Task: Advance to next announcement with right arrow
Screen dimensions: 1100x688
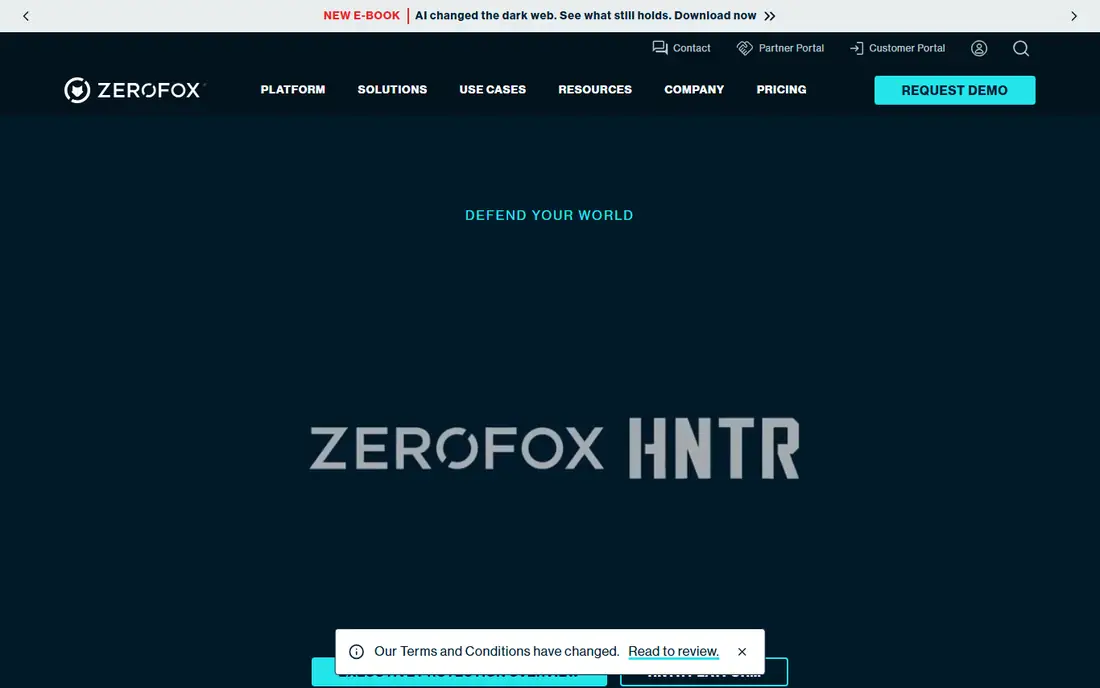Action: pyautogui.click(x=1073, y=16)
